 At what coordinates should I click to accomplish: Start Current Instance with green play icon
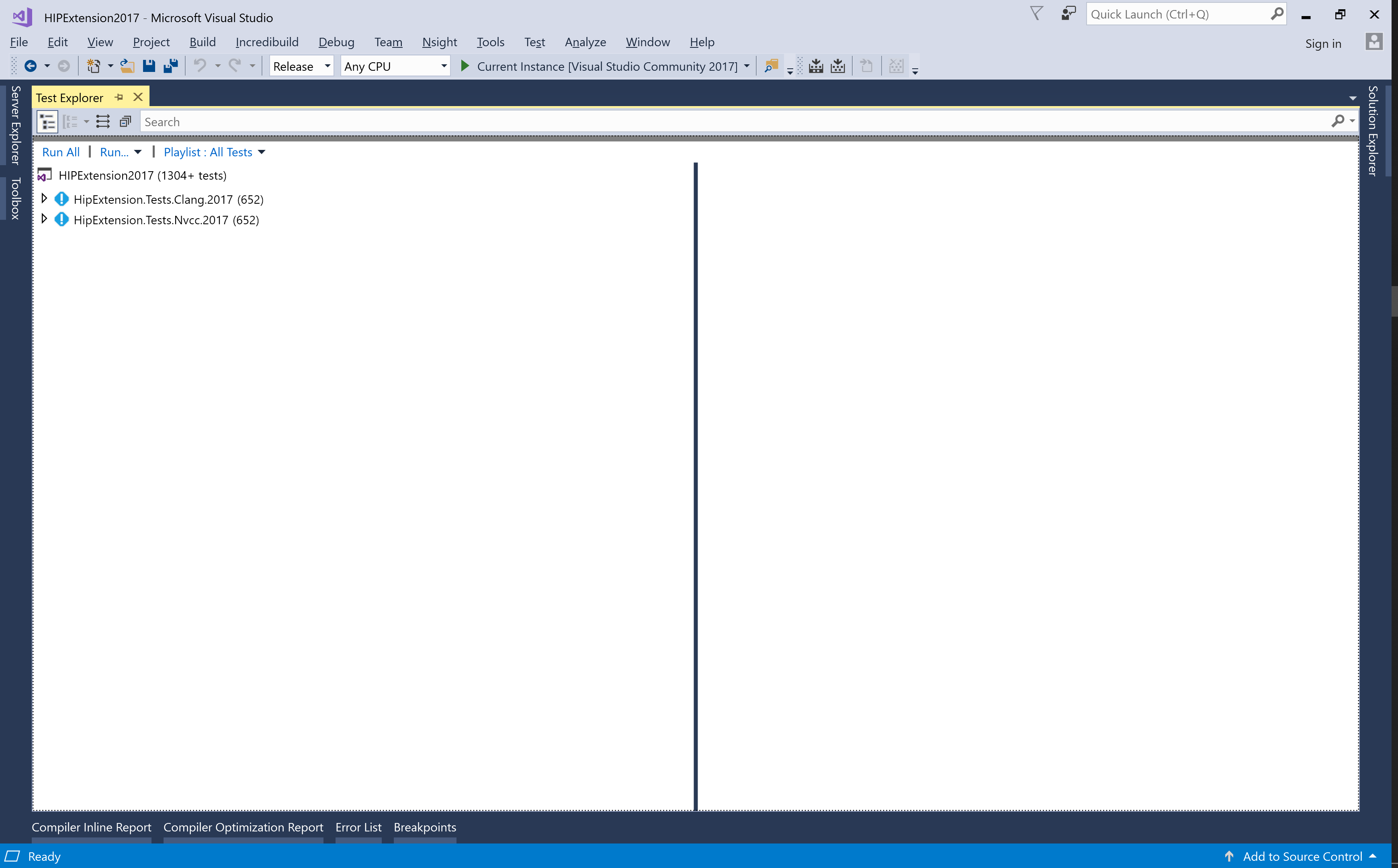click(465, 66)
